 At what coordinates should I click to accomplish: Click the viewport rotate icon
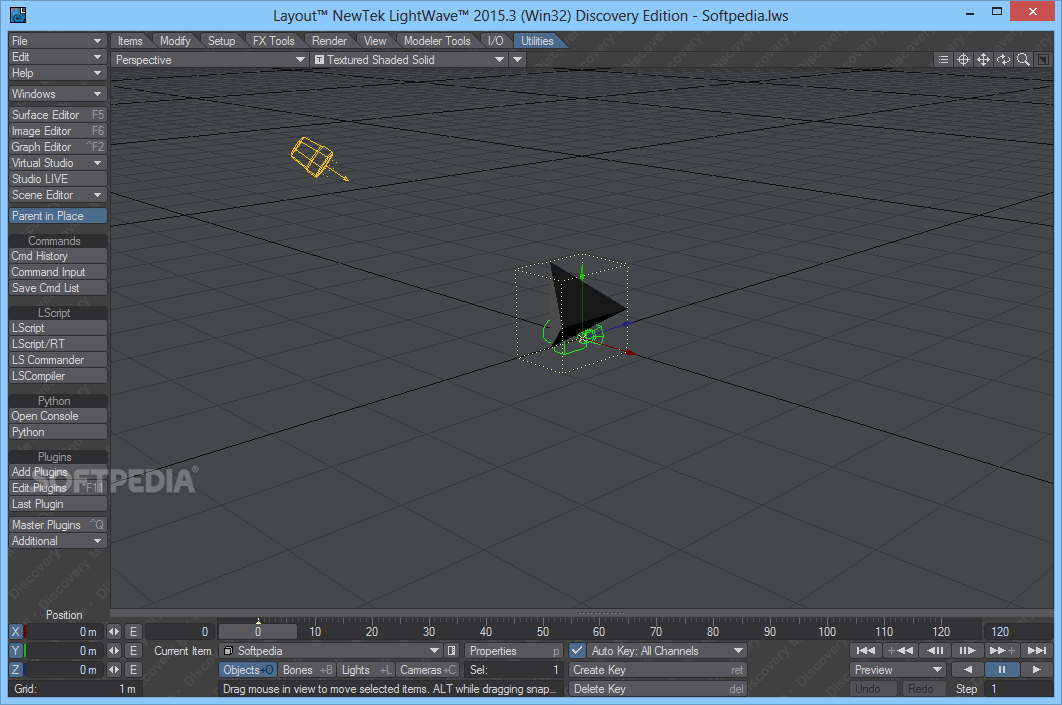pos(1003,60)
